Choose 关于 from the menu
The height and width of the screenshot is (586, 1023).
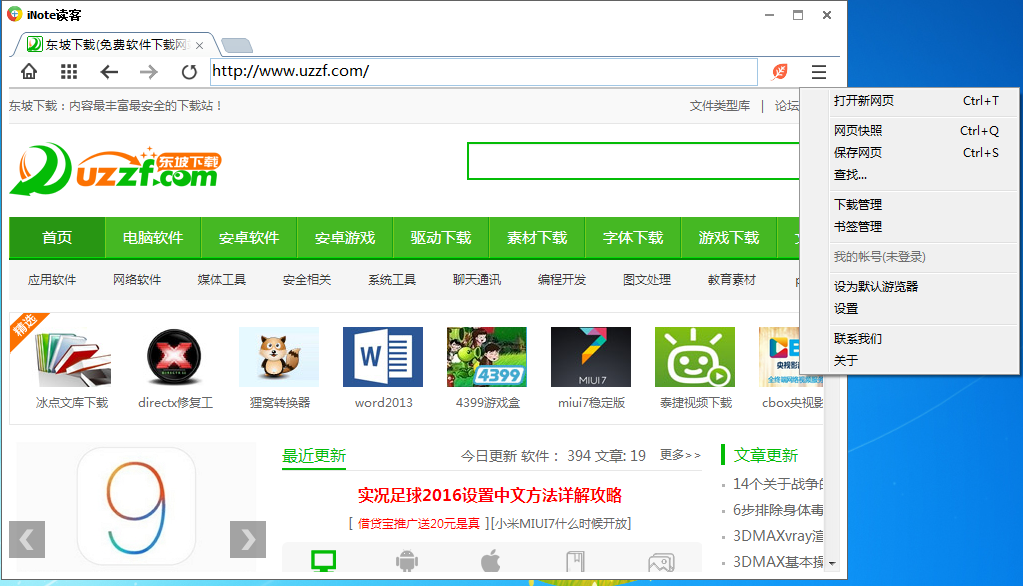coord(909,360)
